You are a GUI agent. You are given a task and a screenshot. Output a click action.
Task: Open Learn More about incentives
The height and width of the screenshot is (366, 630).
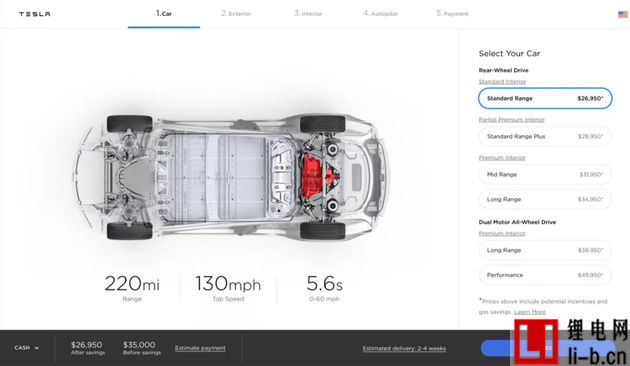point(530,312)
